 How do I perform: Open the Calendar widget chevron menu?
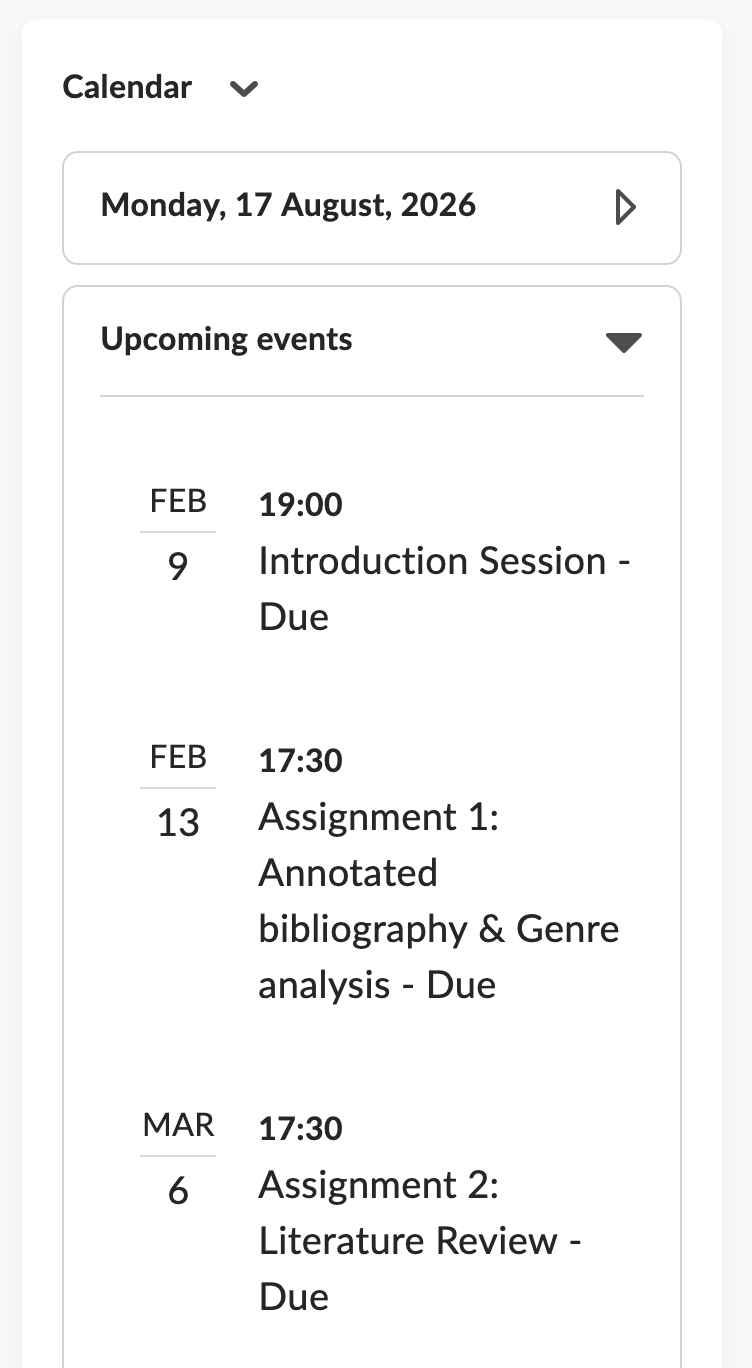pyautogui.click(x=244, y=89)
